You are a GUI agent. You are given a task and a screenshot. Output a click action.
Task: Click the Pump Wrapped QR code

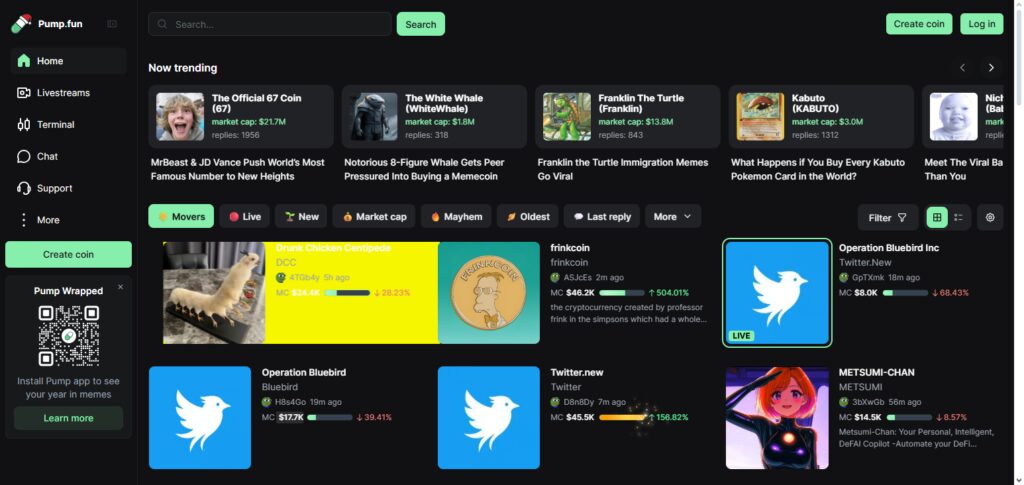click(69, 336)
